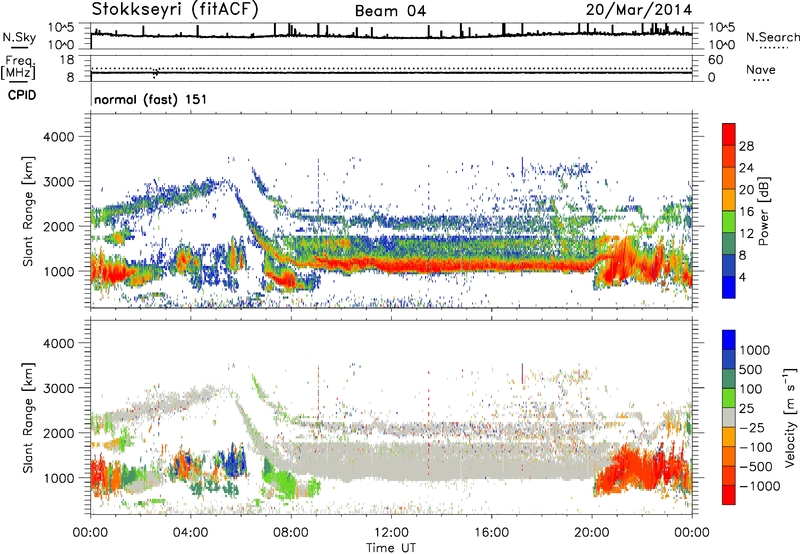800x554 pixels.
Task: Click the '18' frequency axis tick
Action: (x=67, y=60)
